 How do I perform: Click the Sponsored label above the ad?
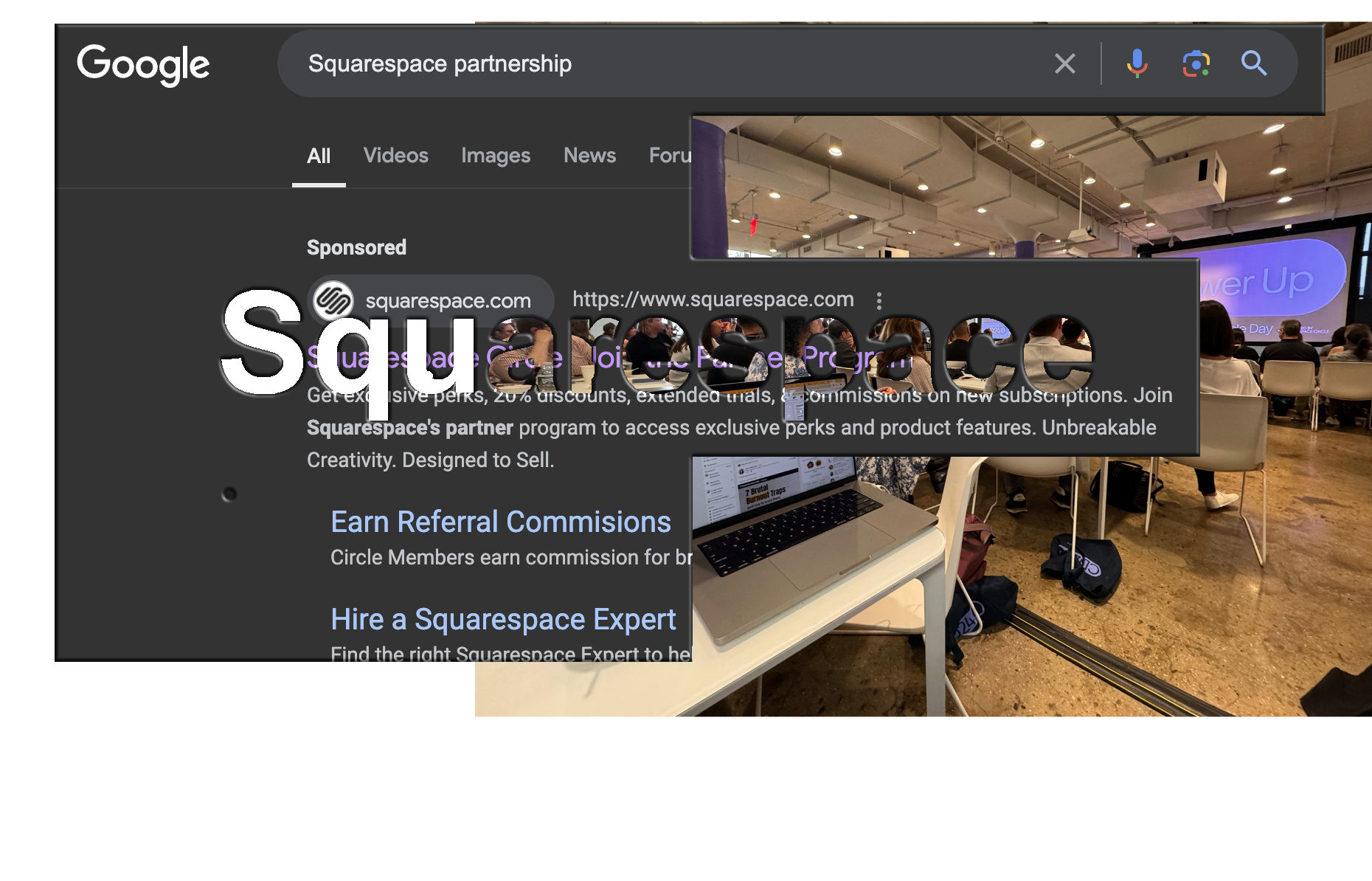coord(356,248)
